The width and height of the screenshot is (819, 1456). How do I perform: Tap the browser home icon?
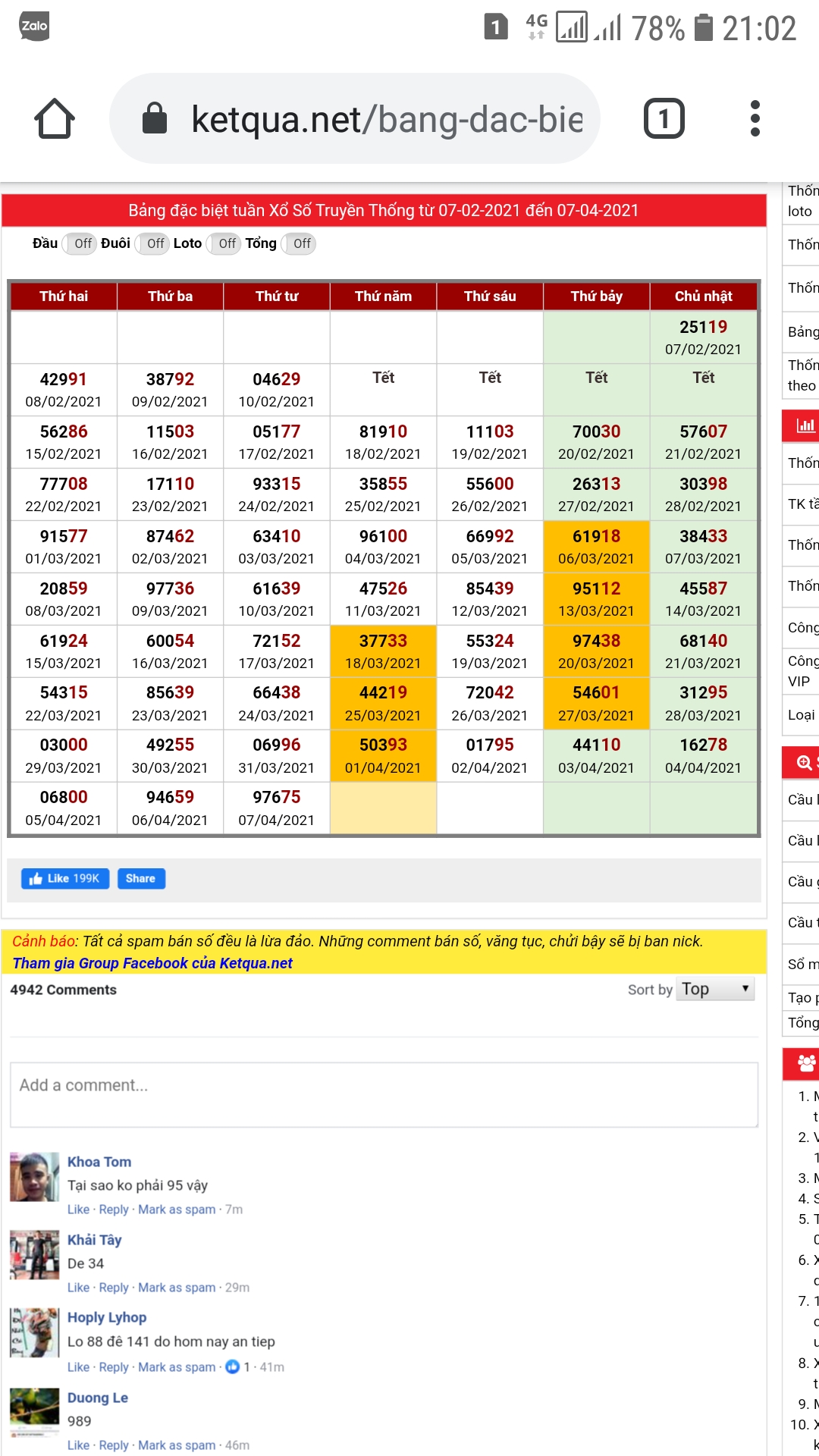(55, 118)
